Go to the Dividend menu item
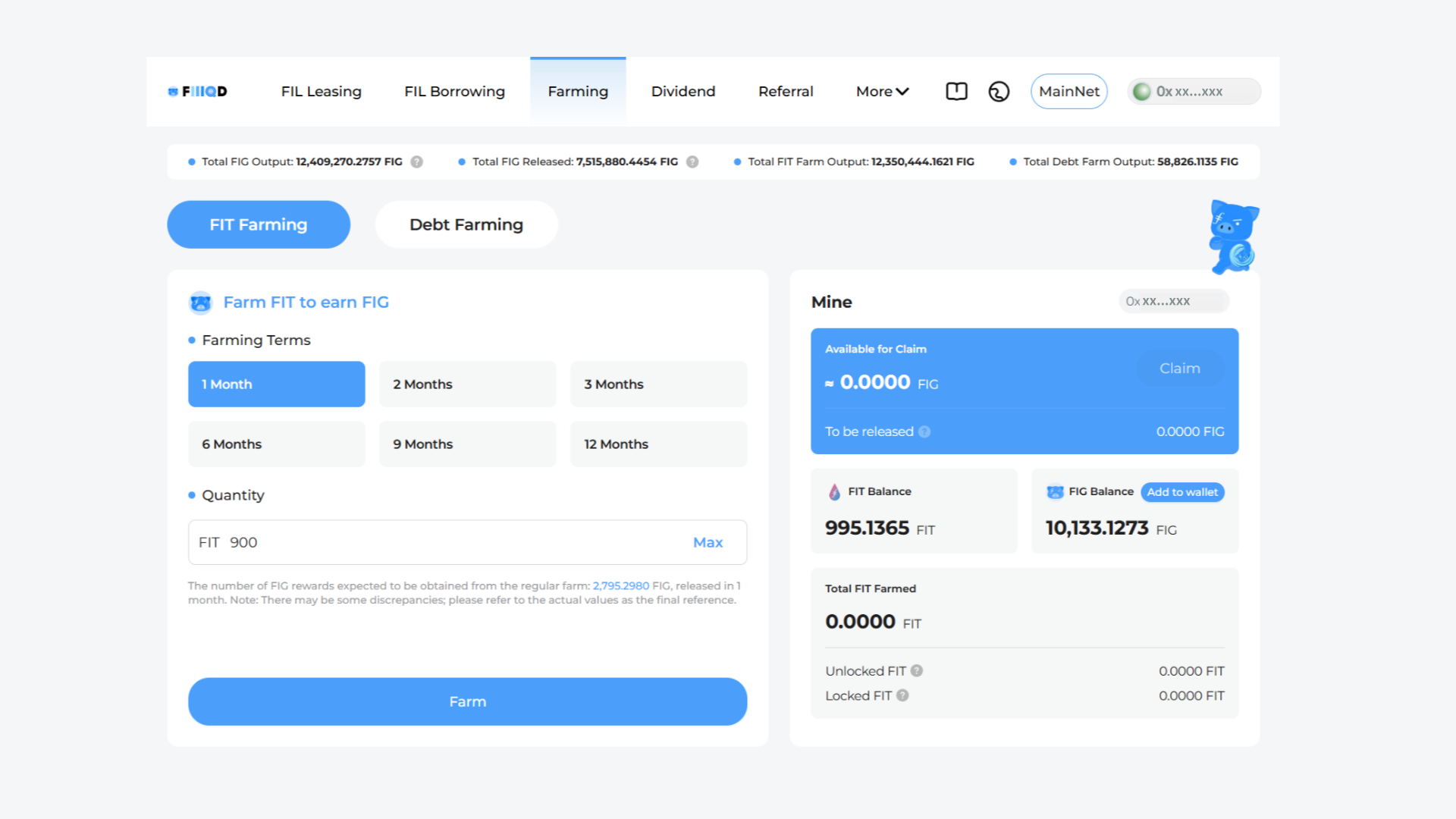 tap(682, 92)
